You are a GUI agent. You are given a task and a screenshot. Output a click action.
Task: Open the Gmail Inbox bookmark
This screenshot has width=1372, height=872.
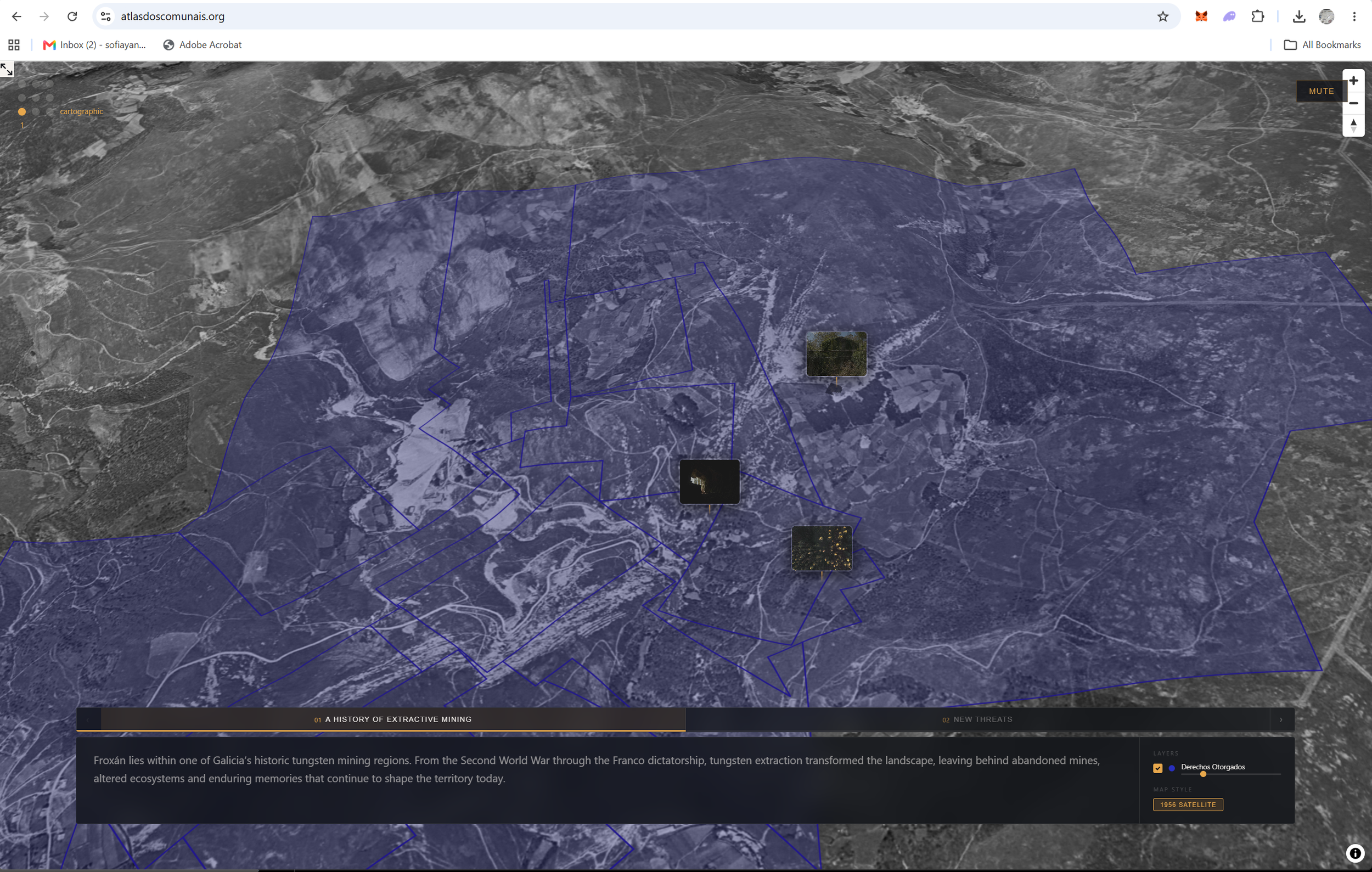click(94, 45)
